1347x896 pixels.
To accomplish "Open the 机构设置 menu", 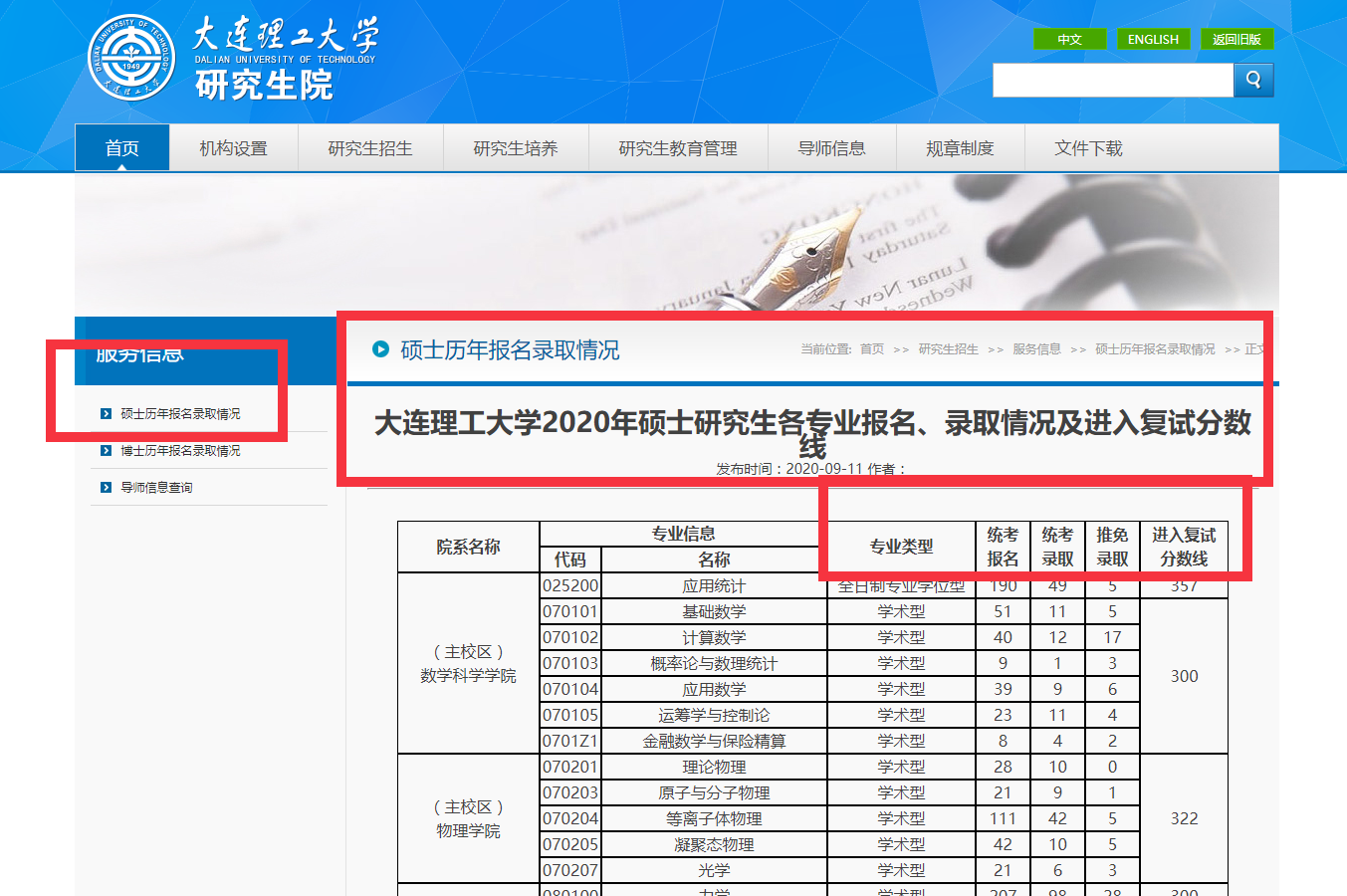I will click(x=234, y=148).
